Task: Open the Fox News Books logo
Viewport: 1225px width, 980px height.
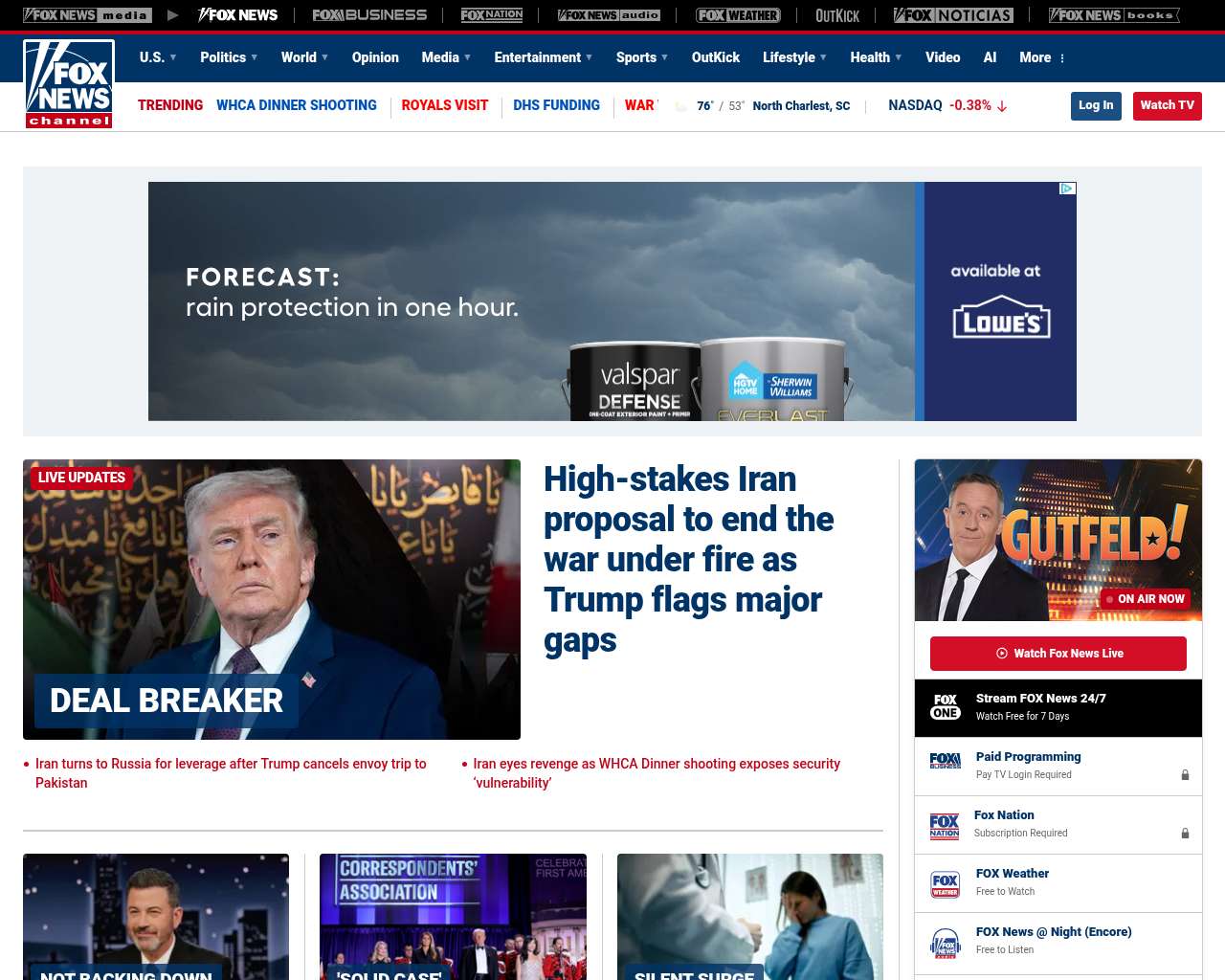Action: [x=1114, y=15]
